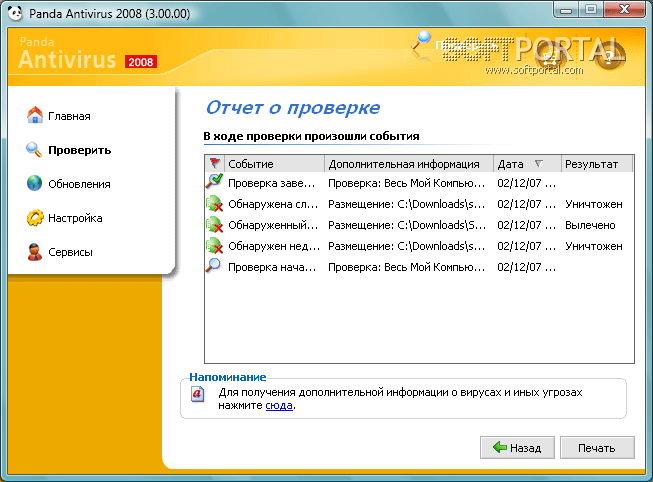Click info cell of Проверка нача… row
This screenshot has width=653, height=482.
point(407,267)
